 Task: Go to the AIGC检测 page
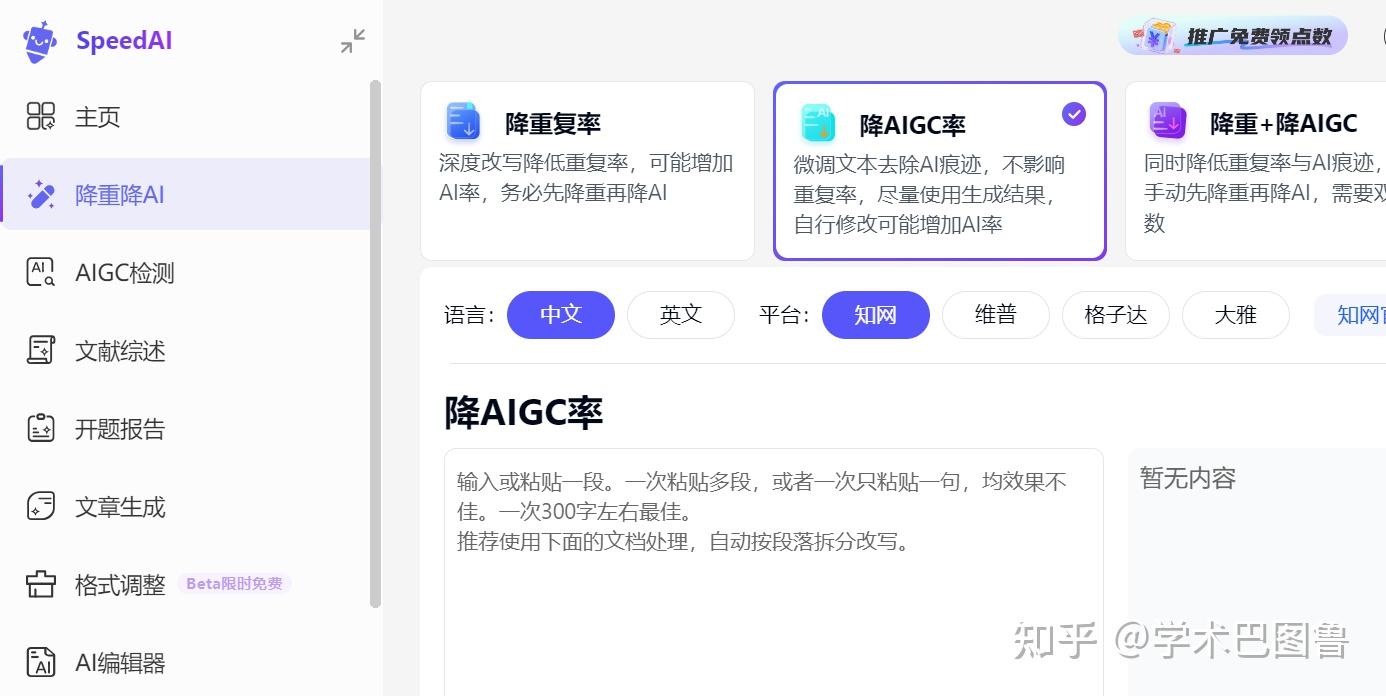click(x=185, y=272)
